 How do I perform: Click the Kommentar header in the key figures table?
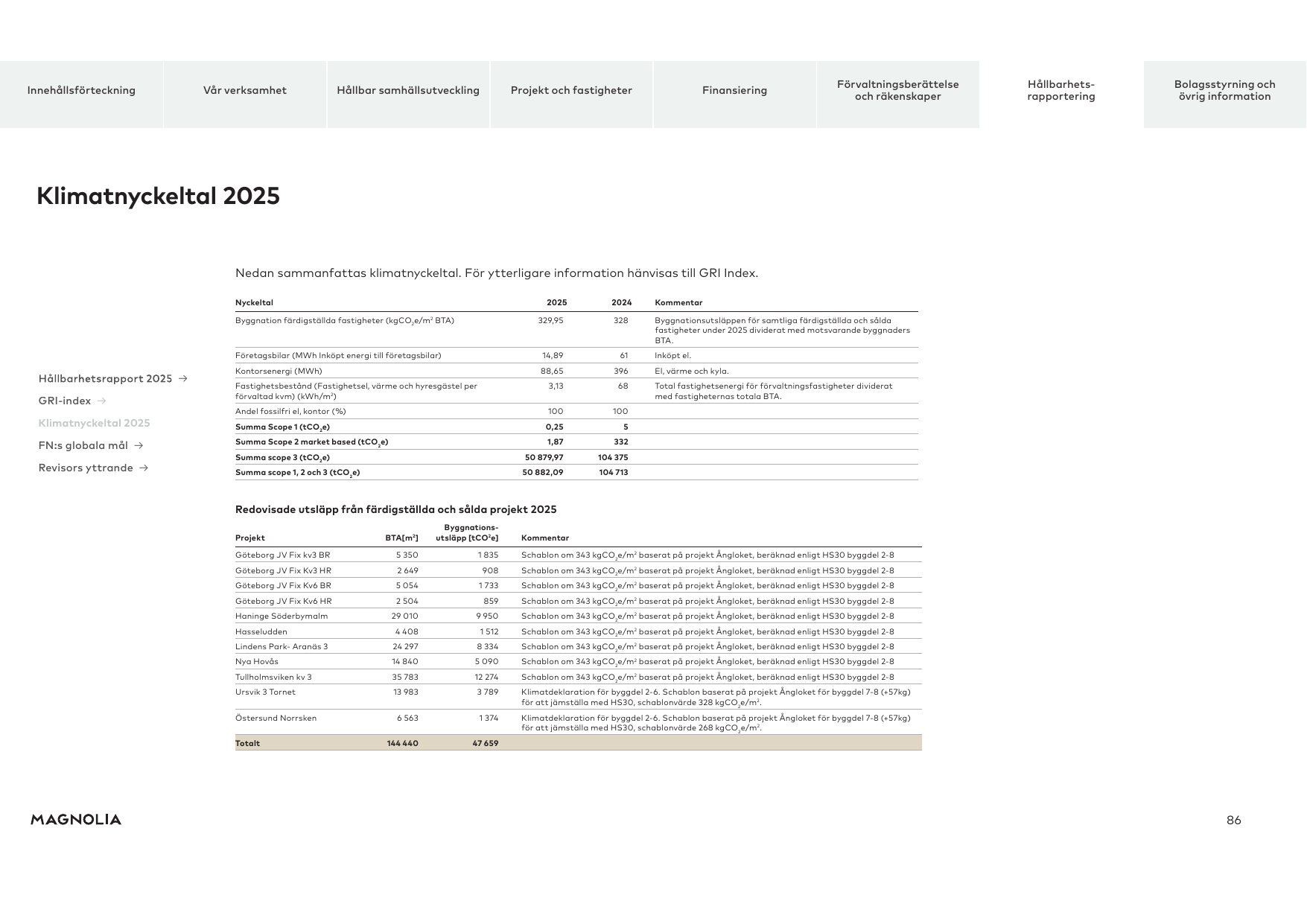pos(678,302)
